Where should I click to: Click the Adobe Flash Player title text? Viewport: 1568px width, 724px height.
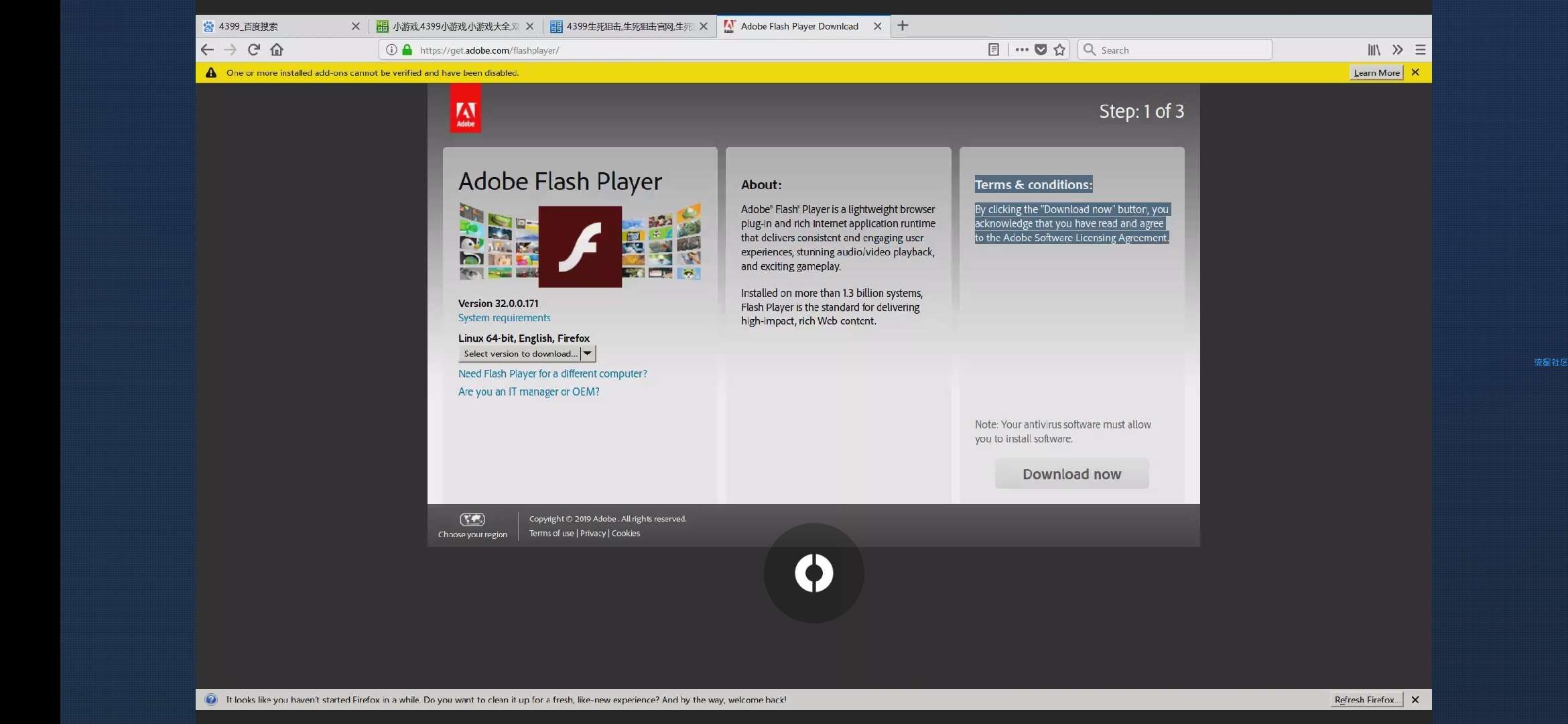coord(560,182)
